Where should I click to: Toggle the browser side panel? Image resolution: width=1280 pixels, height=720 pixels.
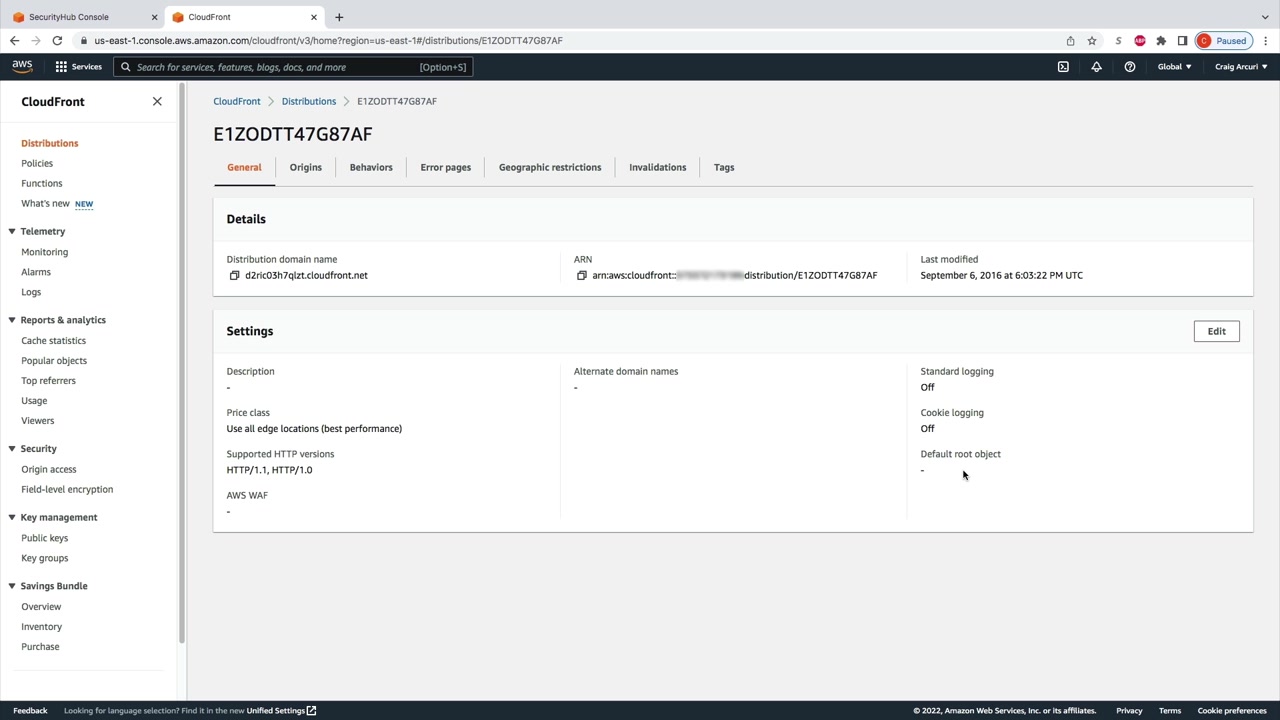click(x=1182, y=41)
